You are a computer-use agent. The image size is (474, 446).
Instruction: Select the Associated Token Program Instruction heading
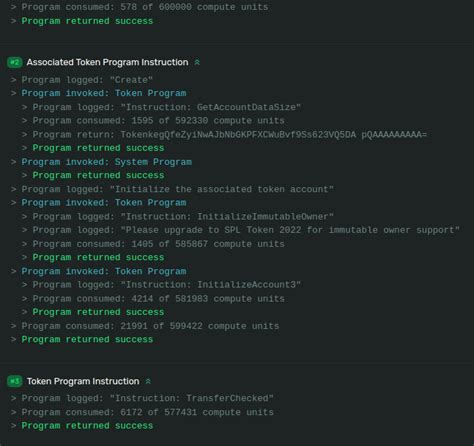click(x=107, y=62)
